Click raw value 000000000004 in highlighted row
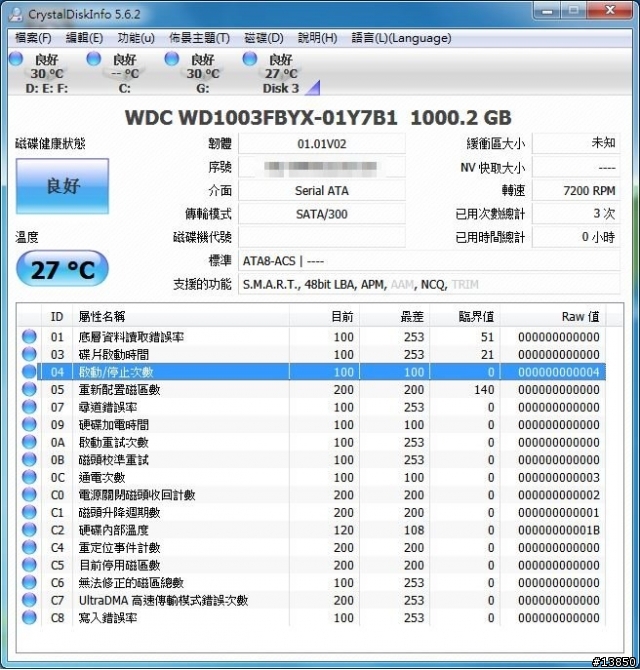 pyautogui.click(x=559, y=372)
